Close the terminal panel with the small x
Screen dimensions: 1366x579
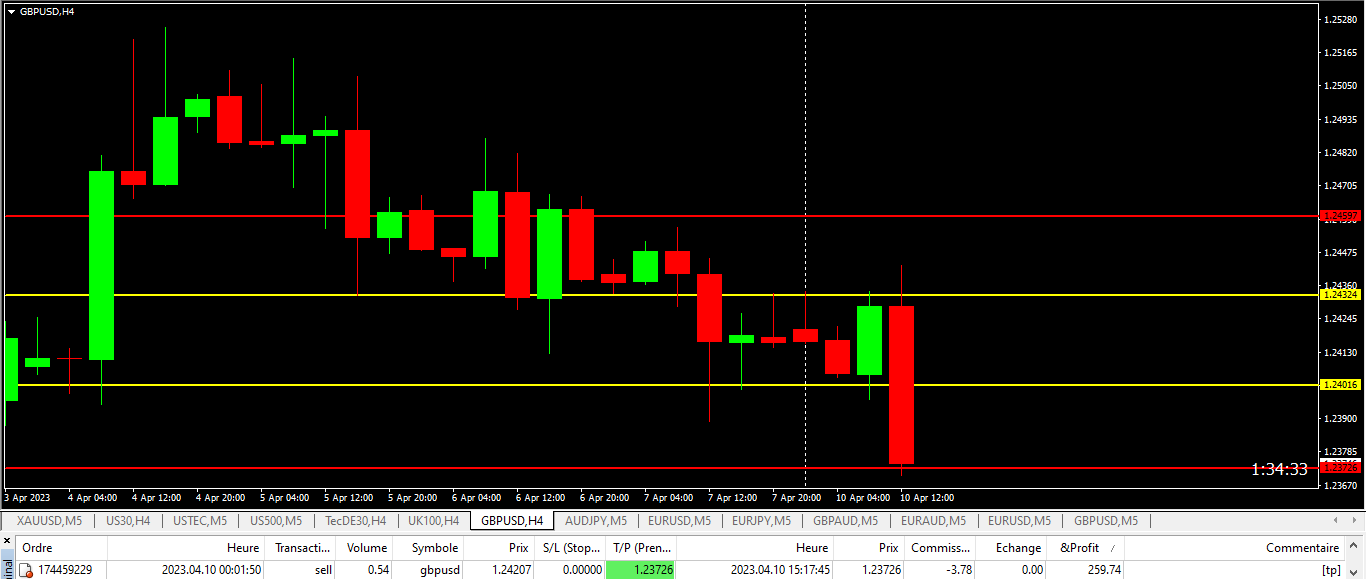point(6,540)
